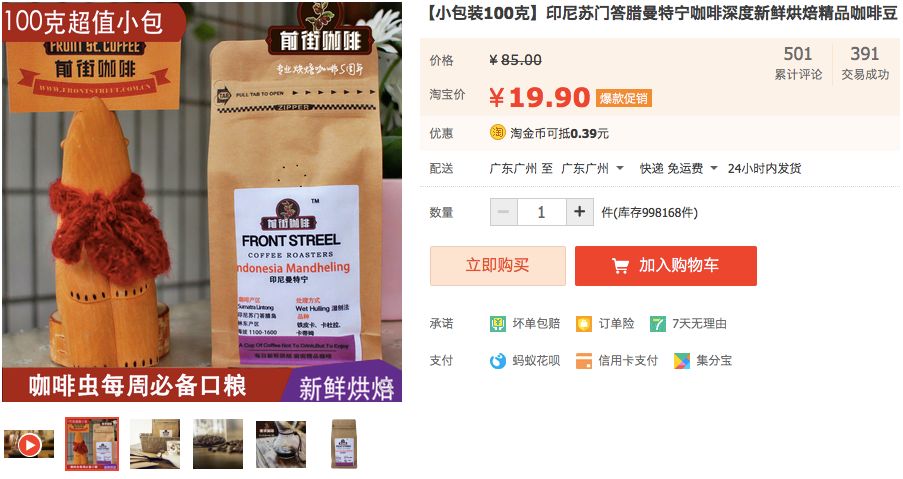Screen dimensions: 903x479
Task: Click the 蚂蚁花呗 payment icon
Action: (x=498, y=361)
